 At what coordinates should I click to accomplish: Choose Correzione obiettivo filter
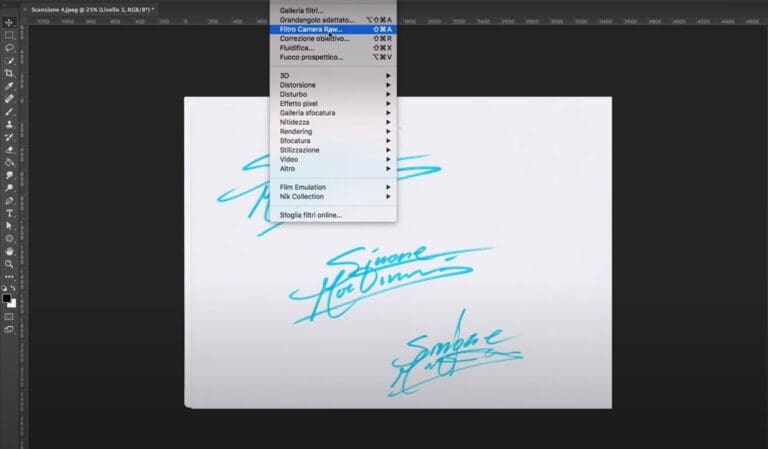333,39
